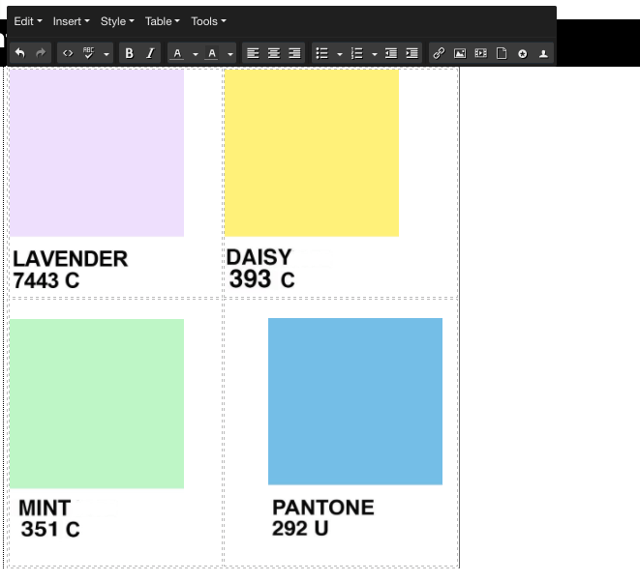Click the PANTONE label text
This screenshot has width=640, height=582.
323,507
